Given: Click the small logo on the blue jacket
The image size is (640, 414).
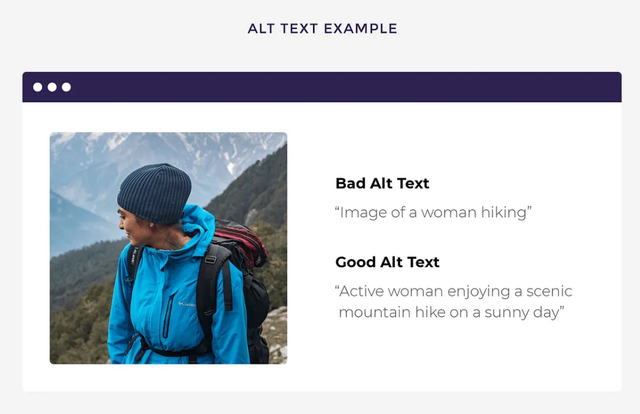Looking at the screenshot, I should click(187, 301).
